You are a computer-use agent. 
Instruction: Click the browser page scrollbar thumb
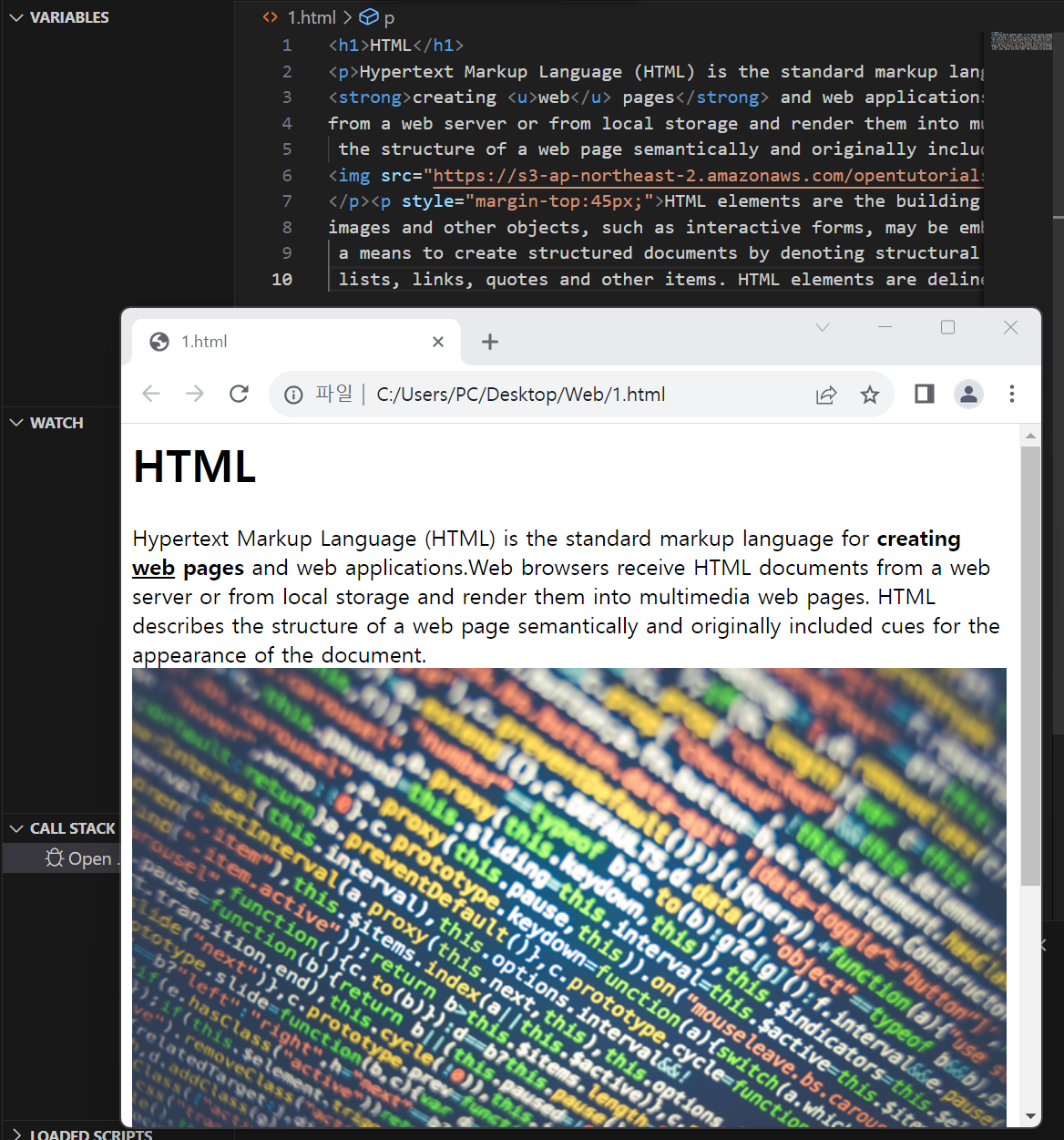[1030, 665]
